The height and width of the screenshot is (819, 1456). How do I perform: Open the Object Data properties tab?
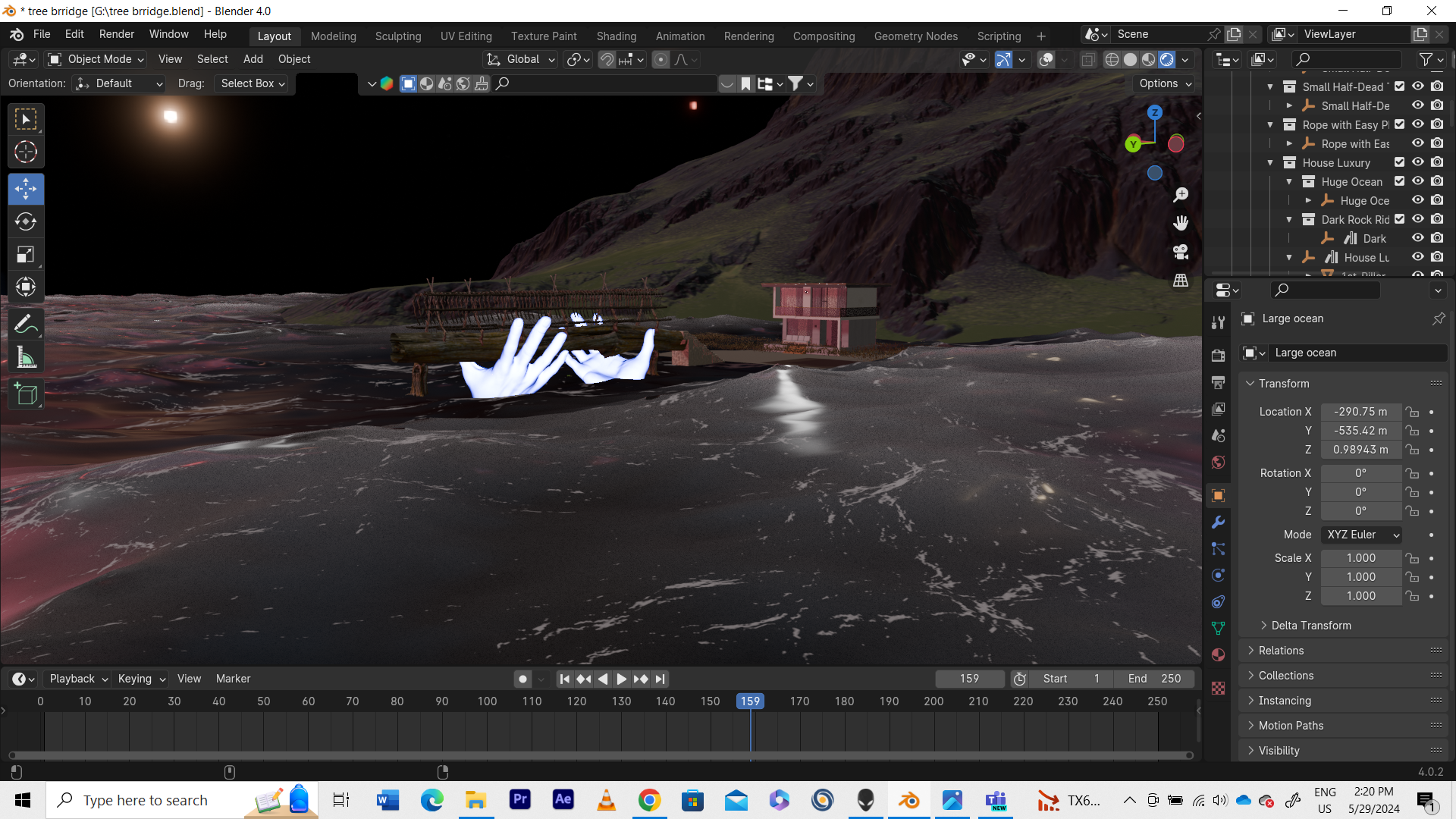[1219, 629]
